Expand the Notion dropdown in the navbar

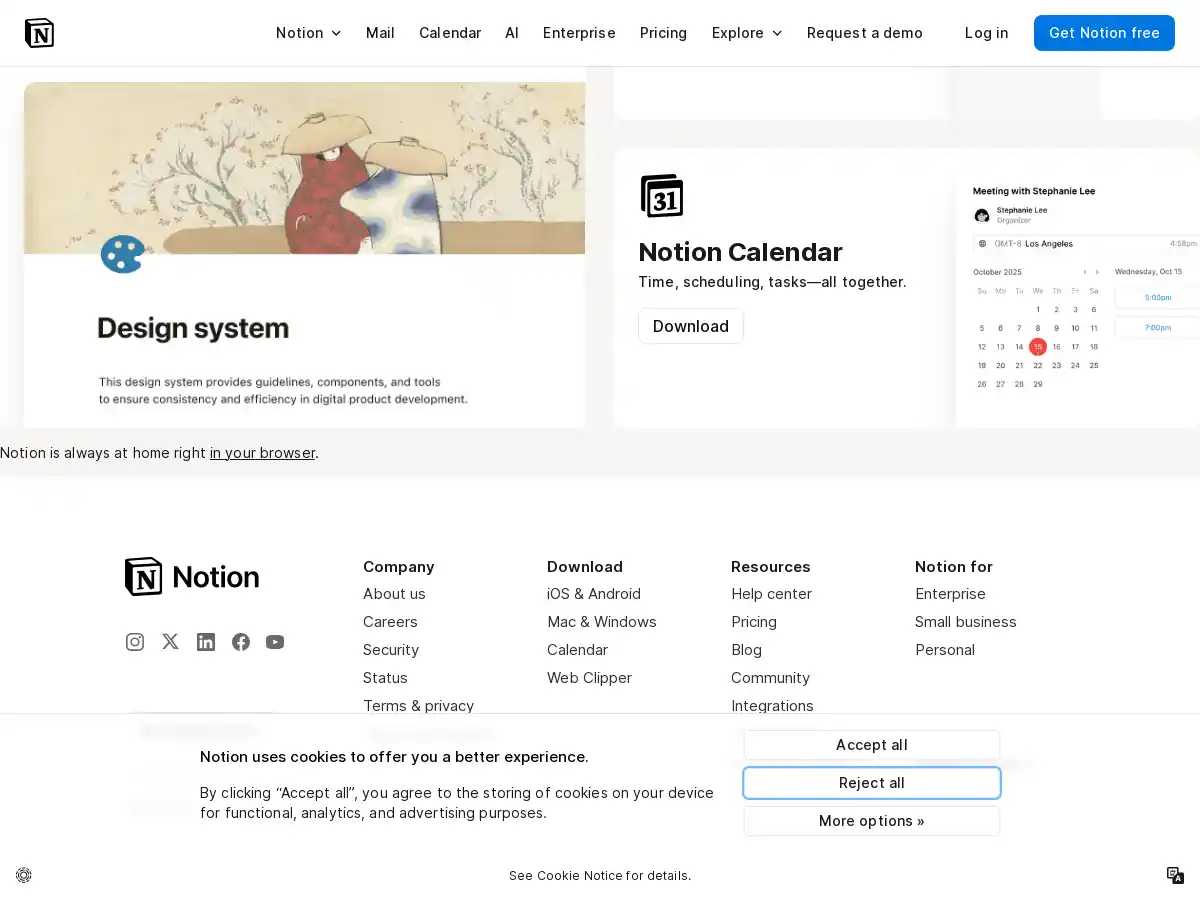click(308, 32)
